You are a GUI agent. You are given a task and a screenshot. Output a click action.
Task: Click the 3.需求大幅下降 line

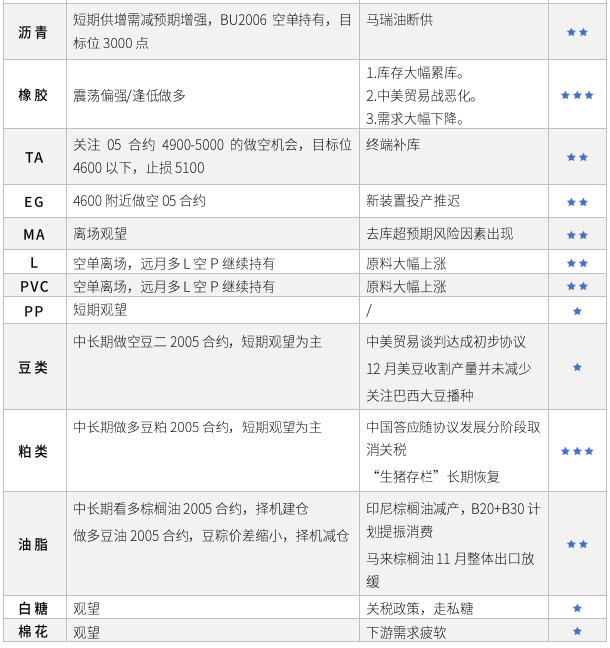coord(415,119)
